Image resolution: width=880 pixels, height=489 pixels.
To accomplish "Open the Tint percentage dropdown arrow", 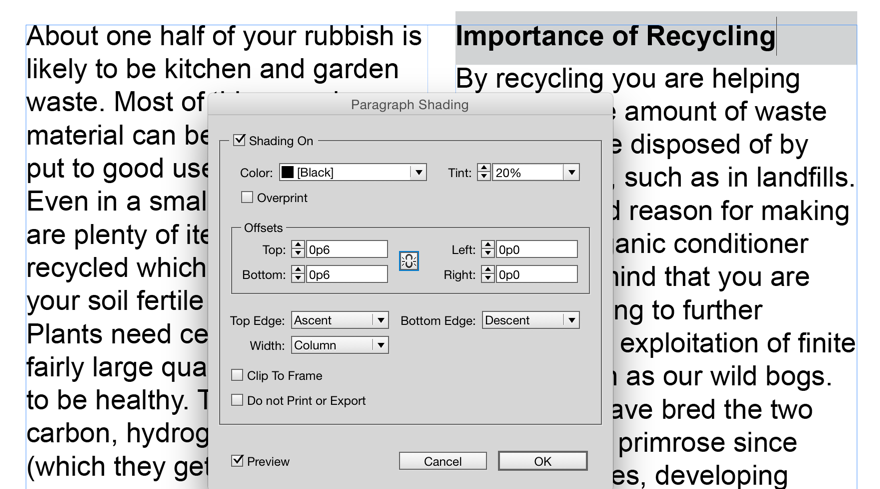I will point(571,173).
